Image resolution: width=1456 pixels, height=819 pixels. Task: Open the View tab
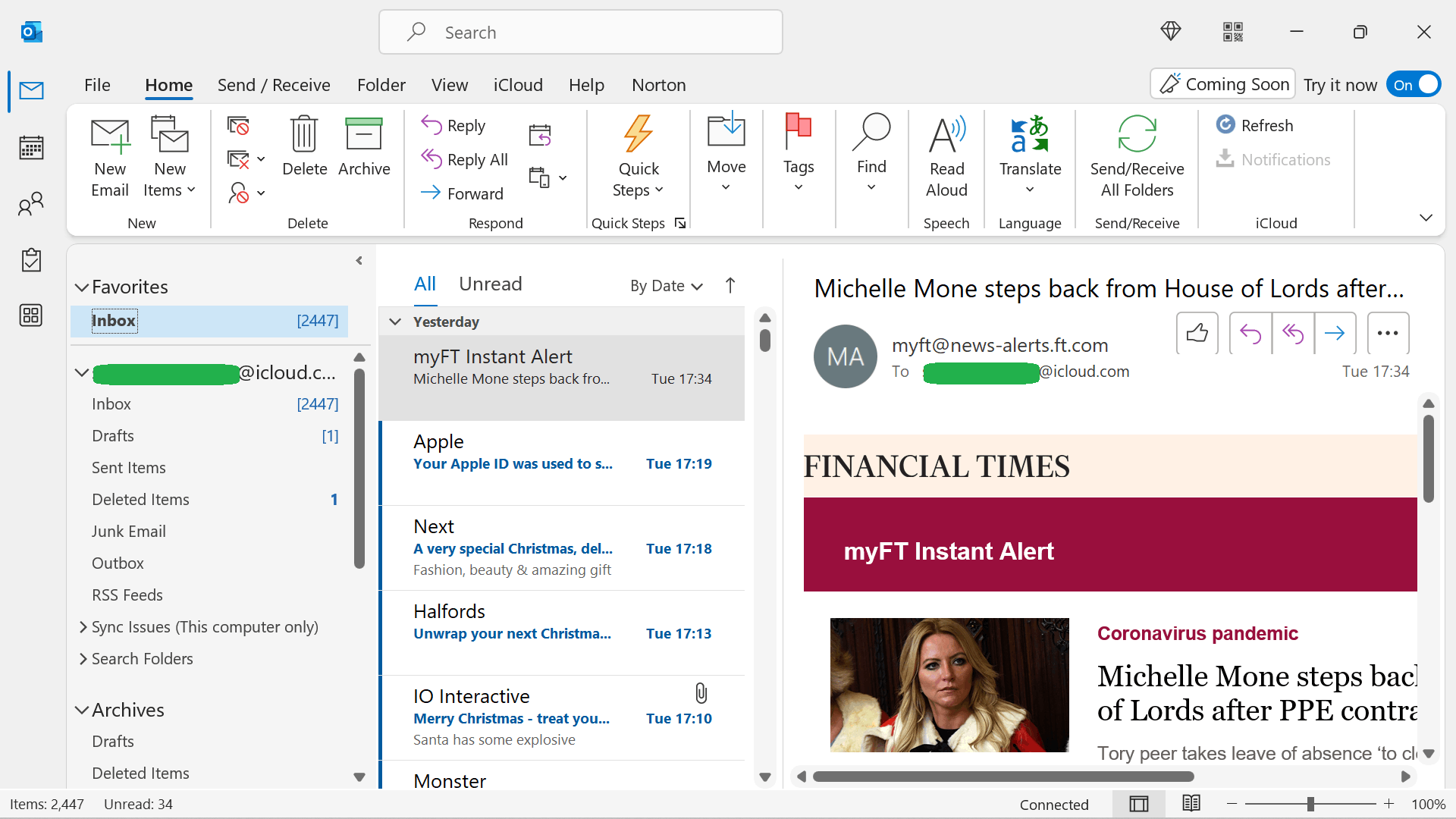(450, 85)
